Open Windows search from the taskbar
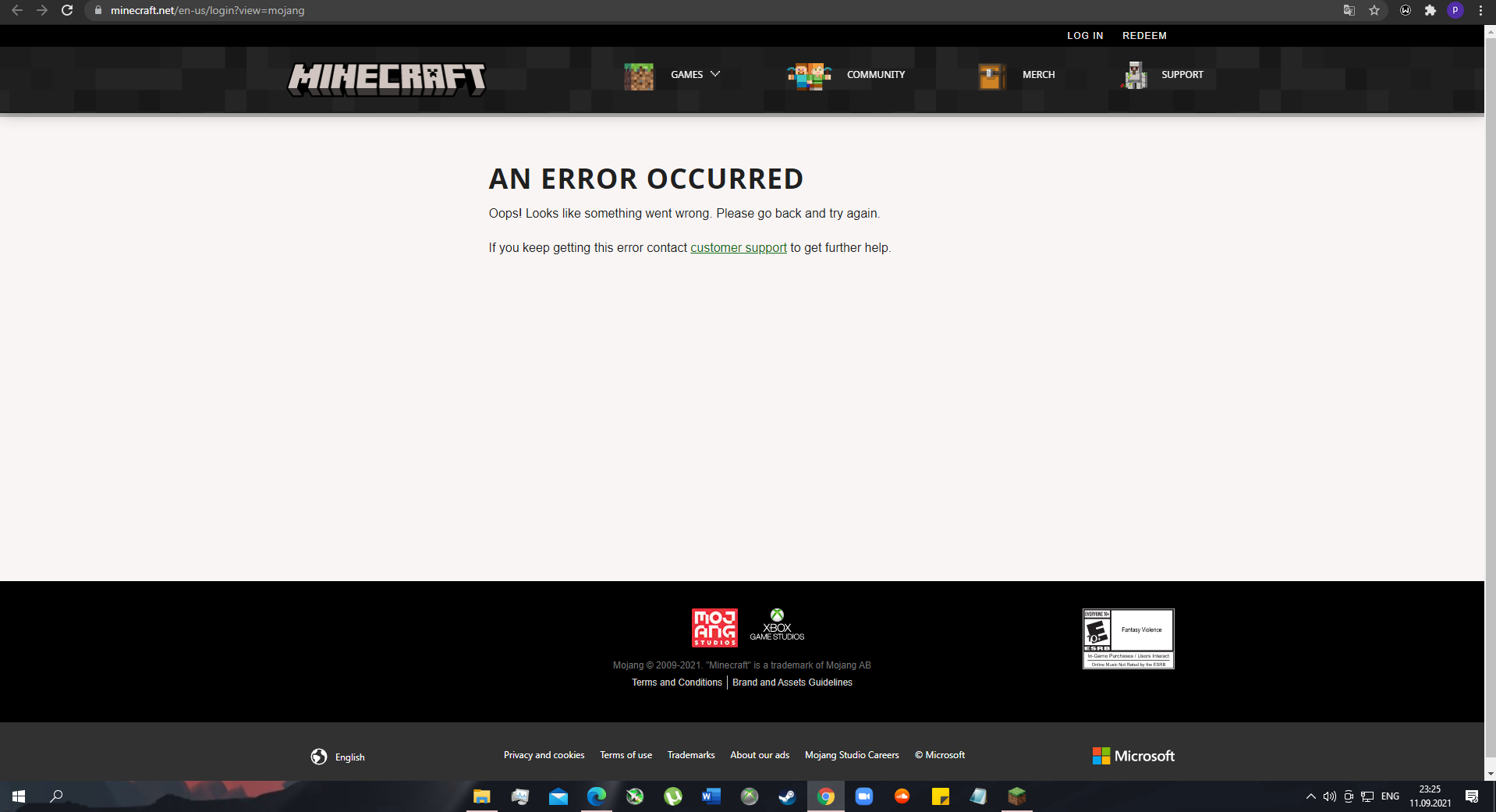Image resolution: width=1496 pixels, height=812 pixels. (x=56, y=796)
